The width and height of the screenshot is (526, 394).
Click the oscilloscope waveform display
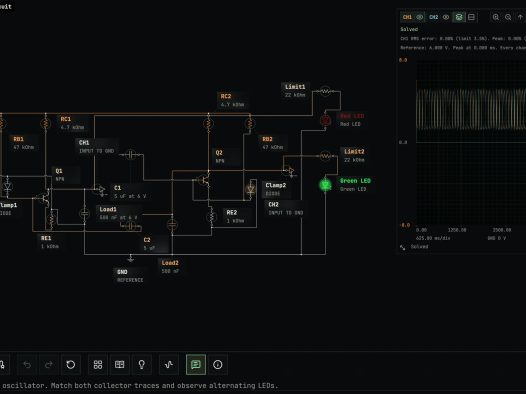coord(471,144)
